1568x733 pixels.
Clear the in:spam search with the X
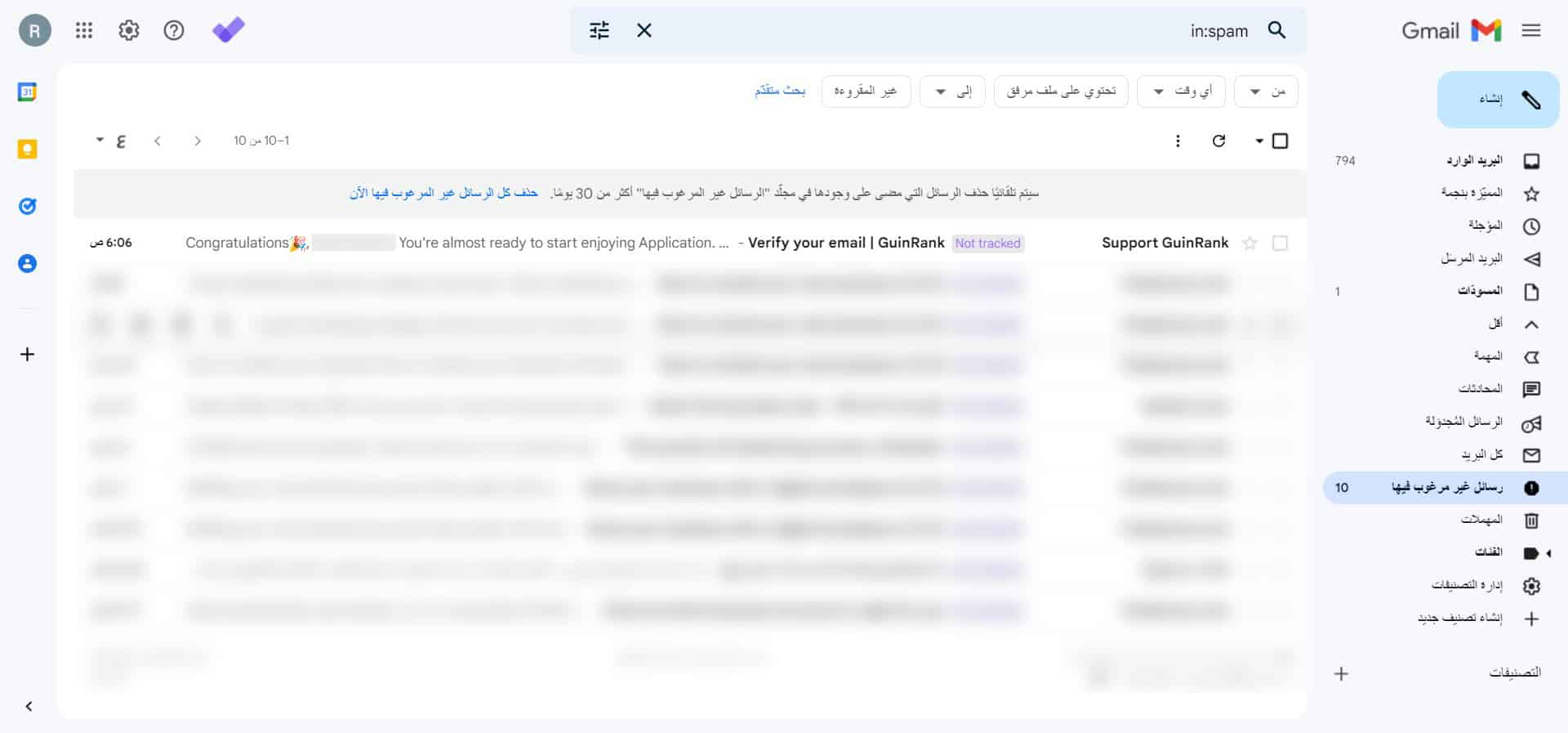point(644,30)
